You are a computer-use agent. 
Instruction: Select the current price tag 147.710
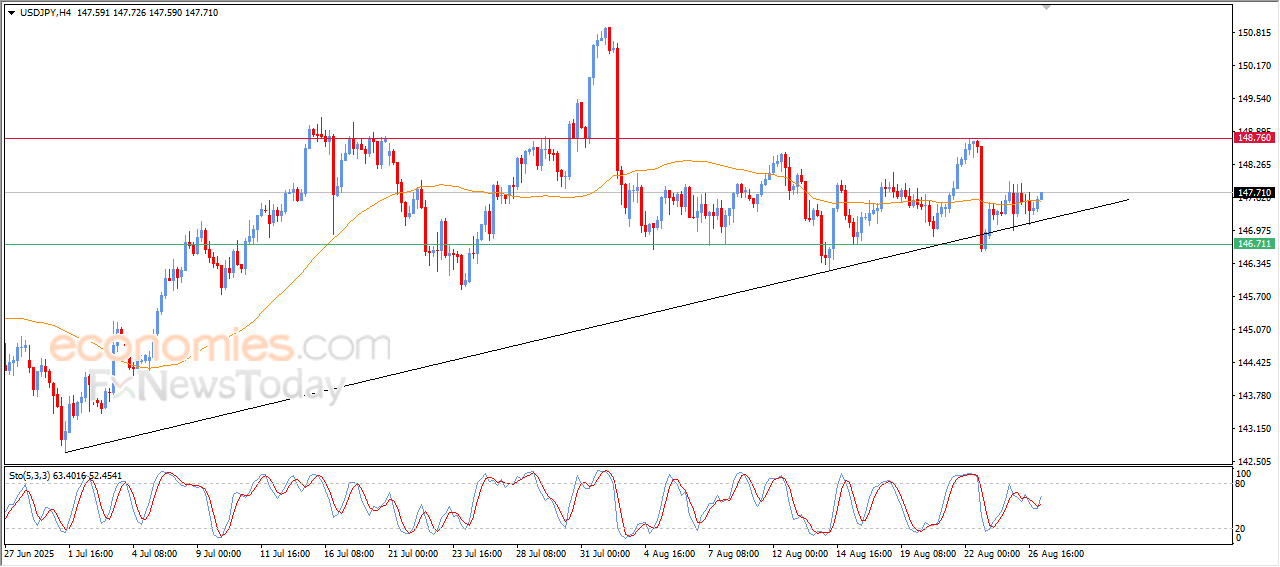[x=1254, y=192]
